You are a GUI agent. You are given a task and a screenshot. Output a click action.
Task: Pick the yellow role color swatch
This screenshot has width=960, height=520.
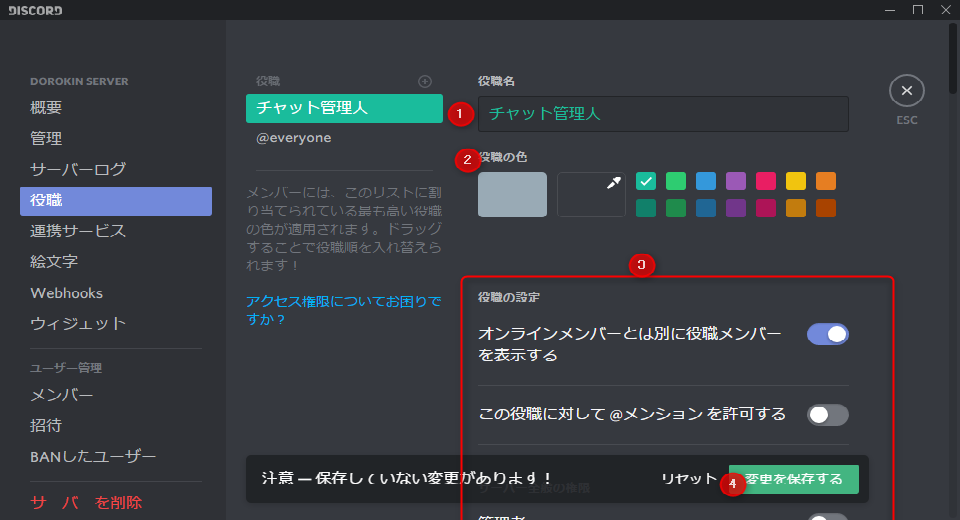coord(796,181)
